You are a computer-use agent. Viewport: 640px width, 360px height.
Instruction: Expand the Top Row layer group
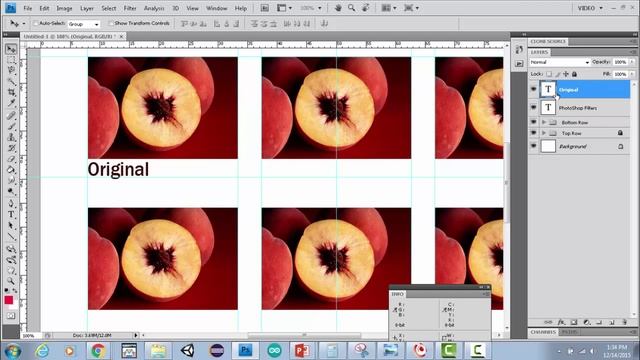(x=544, y=133)
